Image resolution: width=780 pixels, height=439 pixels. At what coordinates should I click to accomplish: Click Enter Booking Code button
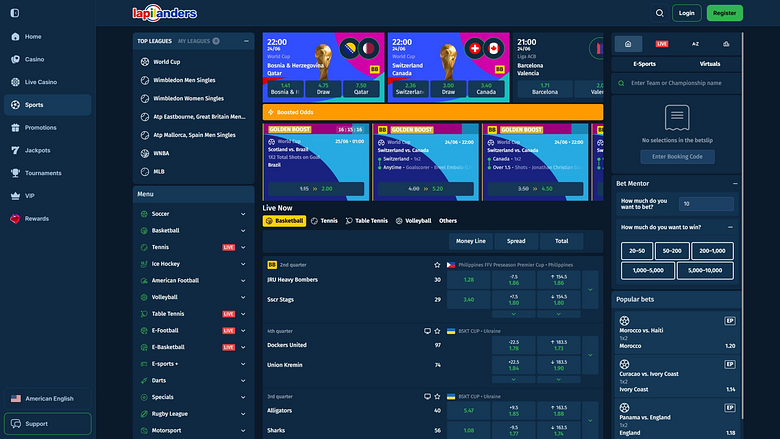pyautogui.click(x=677, y=157)
